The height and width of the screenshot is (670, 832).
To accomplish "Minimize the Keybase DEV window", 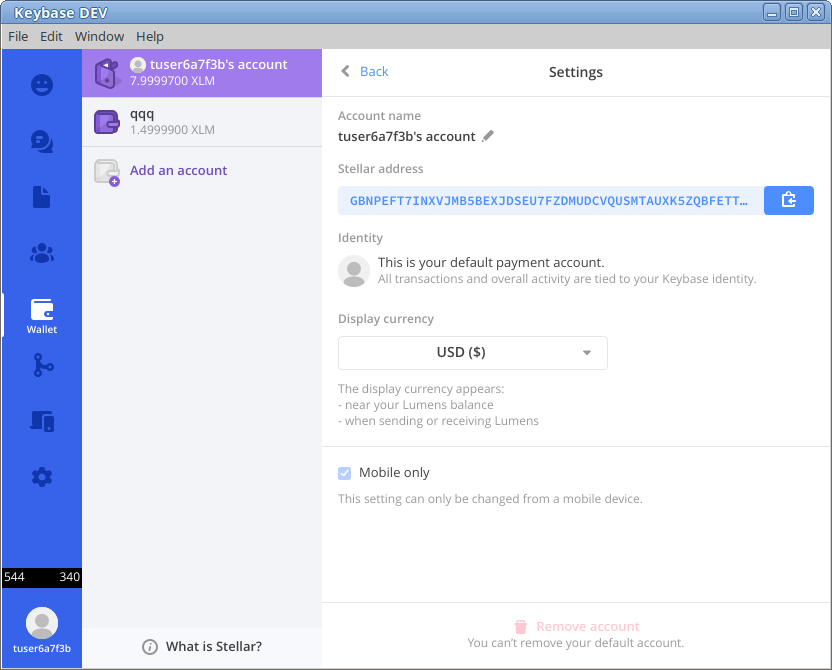I will coord(772,12).
